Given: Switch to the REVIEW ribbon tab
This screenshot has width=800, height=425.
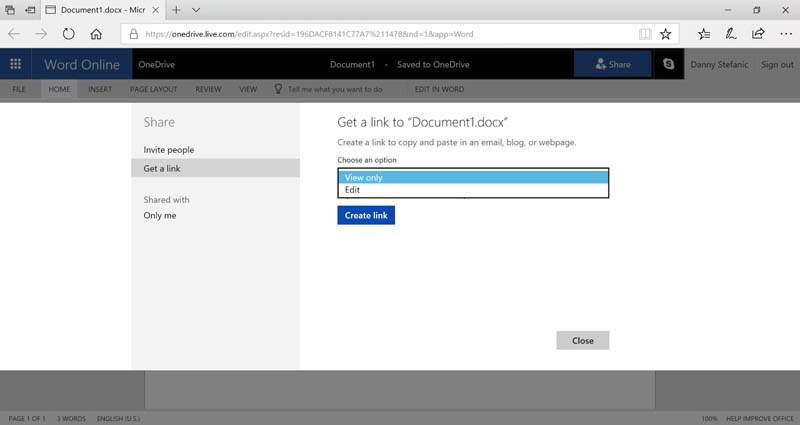Looking at the screenshot, I should point(208,89).
